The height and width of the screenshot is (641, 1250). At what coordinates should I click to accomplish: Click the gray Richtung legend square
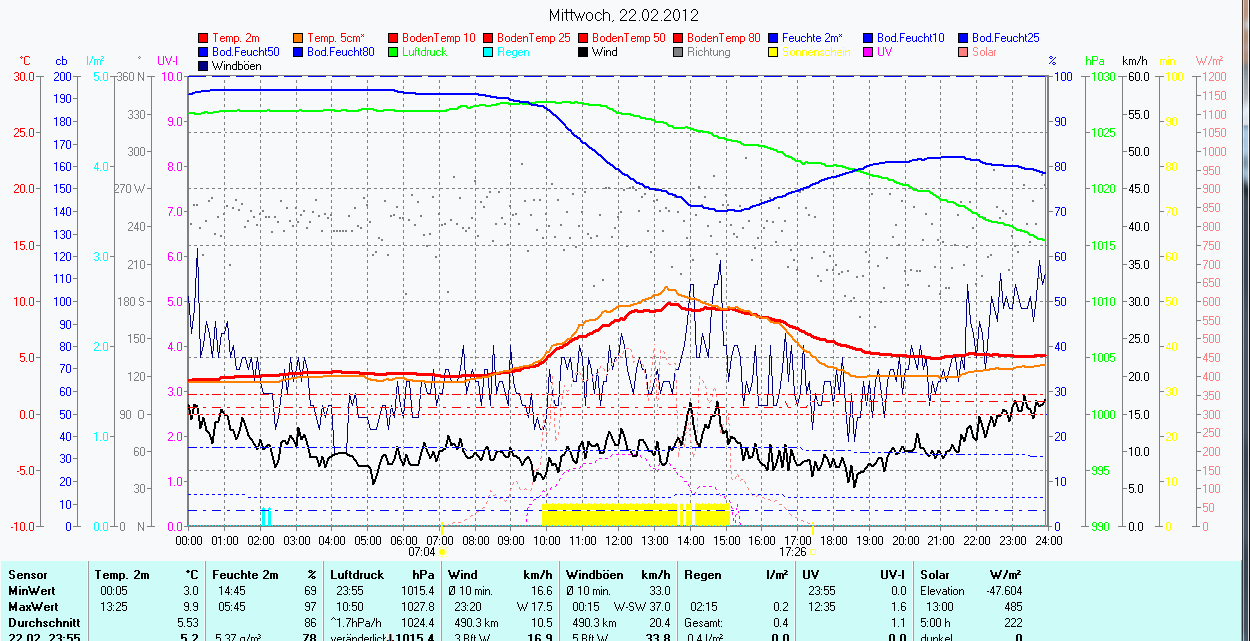click(679, 52)
